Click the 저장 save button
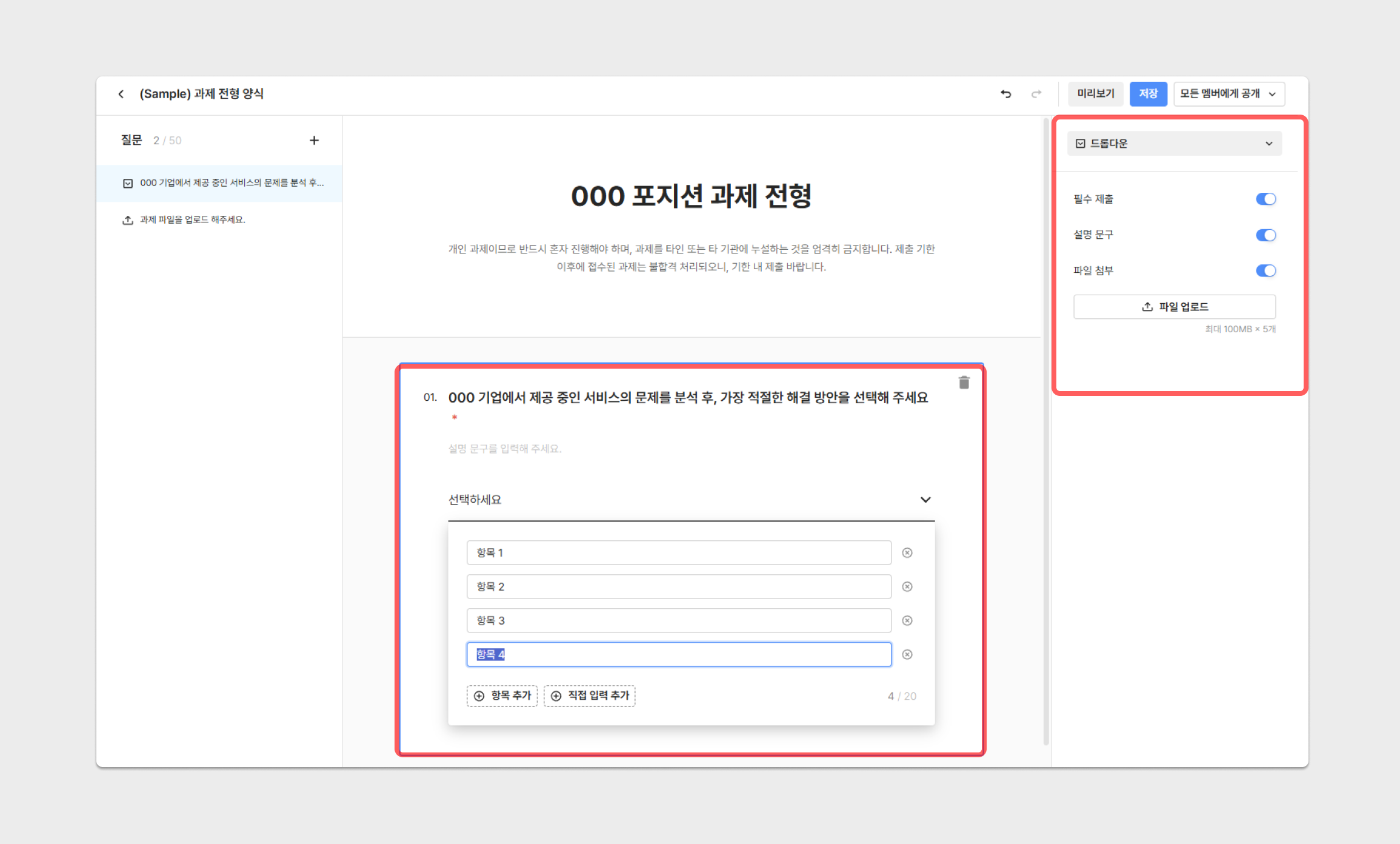 tap(1148, 94)
